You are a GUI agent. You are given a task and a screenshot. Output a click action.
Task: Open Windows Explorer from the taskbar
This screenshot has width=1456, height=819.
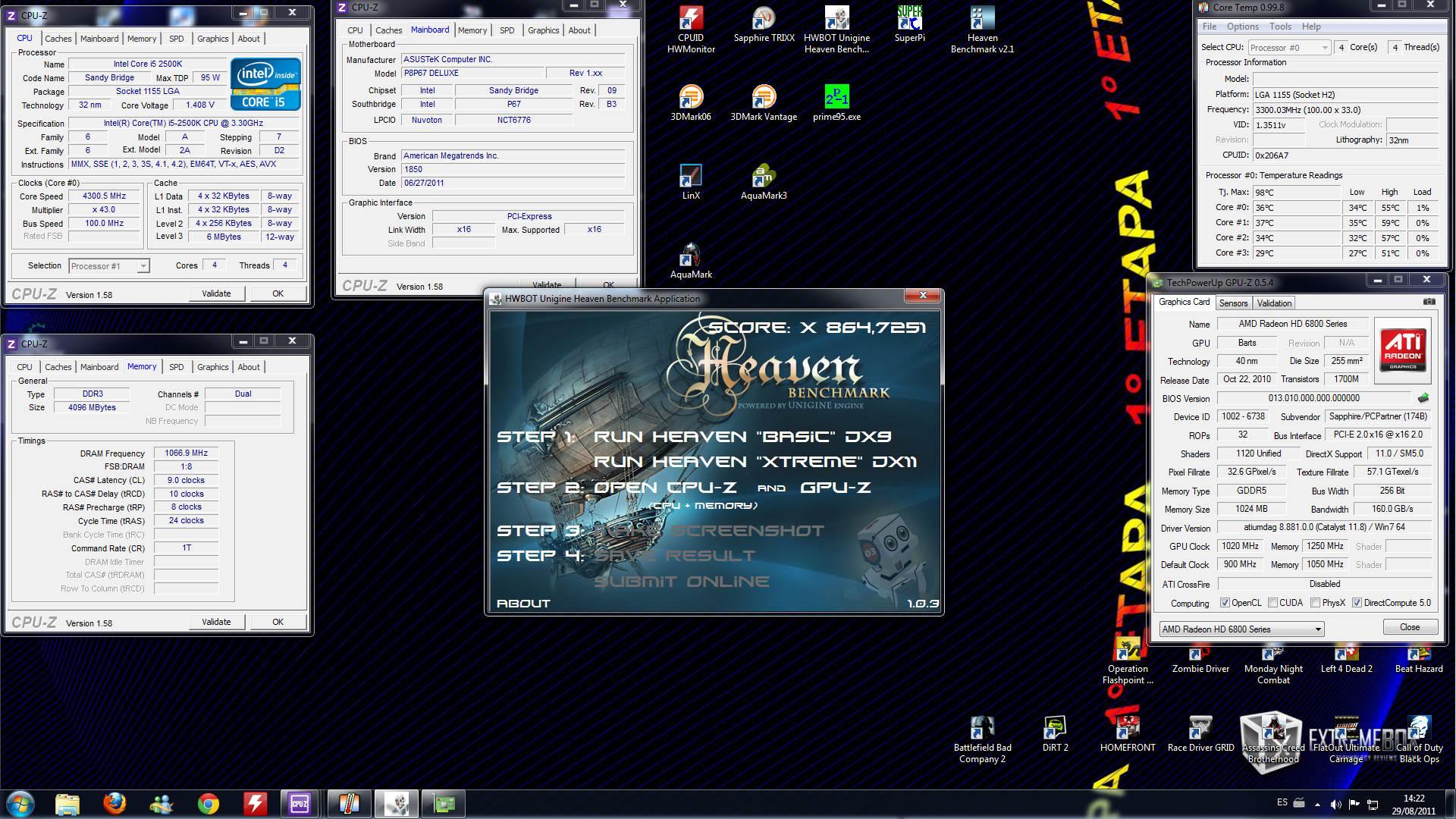coord(67,803)
